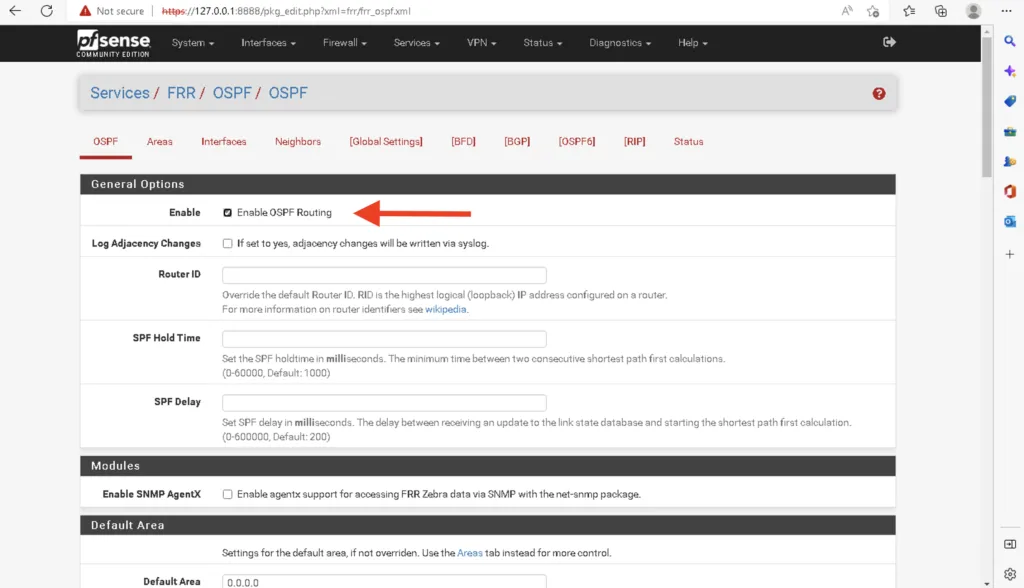Click the Default Area input field
The image size is (1024, 588).
pos(384,581)
